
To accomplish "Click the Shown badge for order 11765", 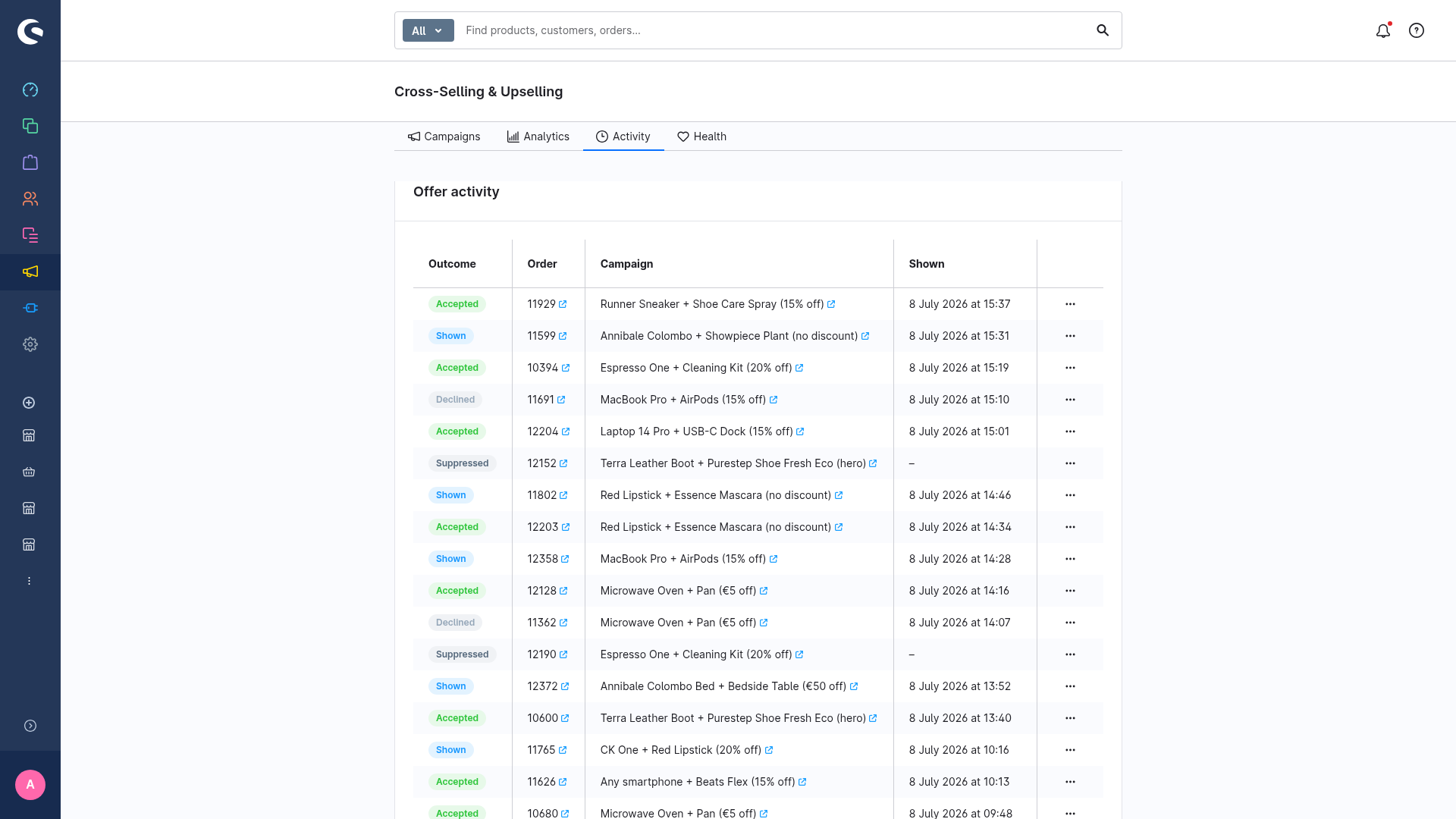I will pyautogui.click(x=451, y=750).
